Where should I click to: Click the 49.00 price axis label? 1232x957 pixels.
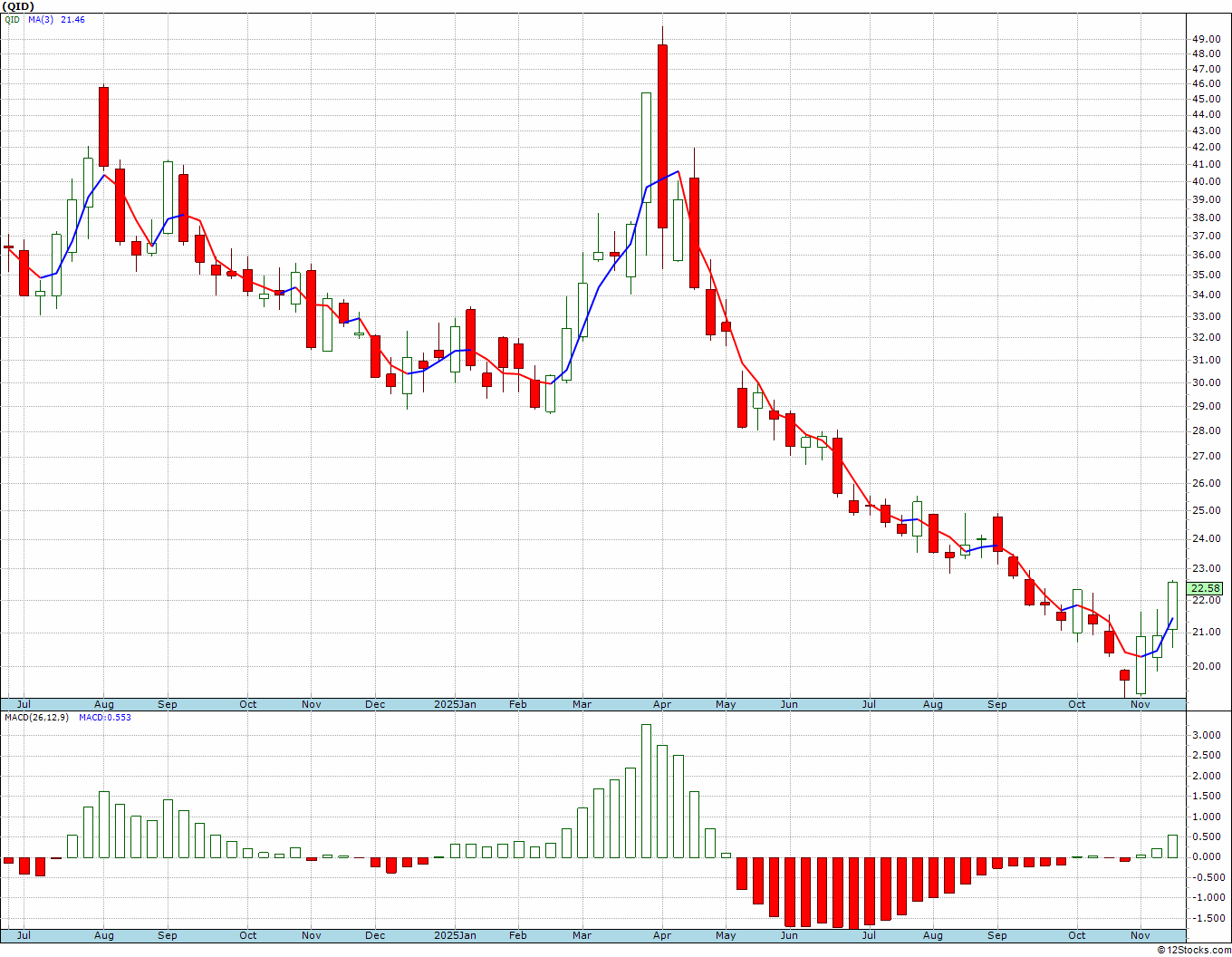[1206, 39]
